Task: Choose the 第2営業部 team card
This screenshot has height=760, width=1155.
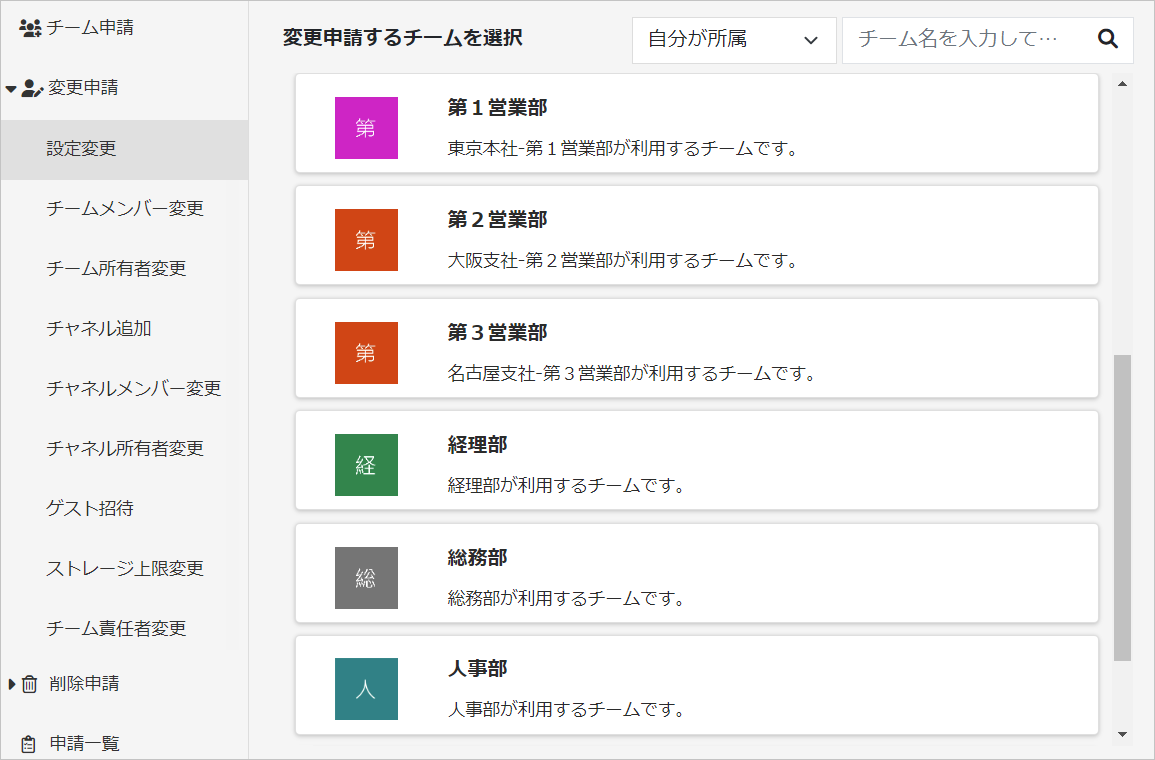Action: coord(696,236)
